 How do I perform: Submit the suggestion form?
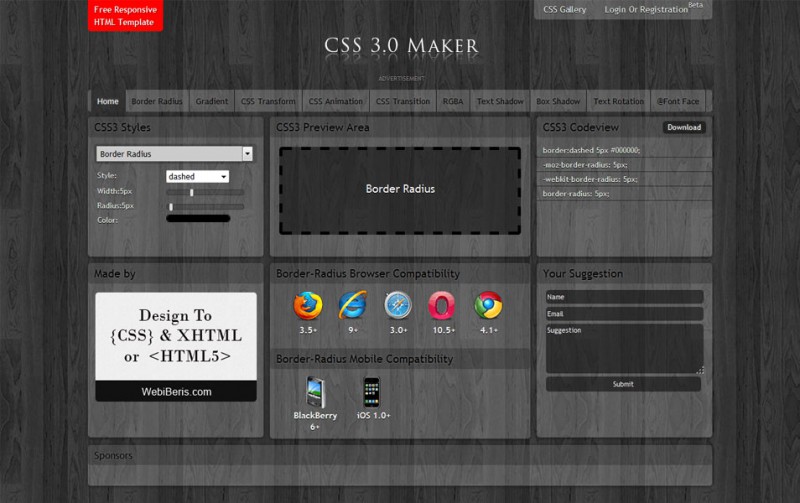tap(623, 384)
